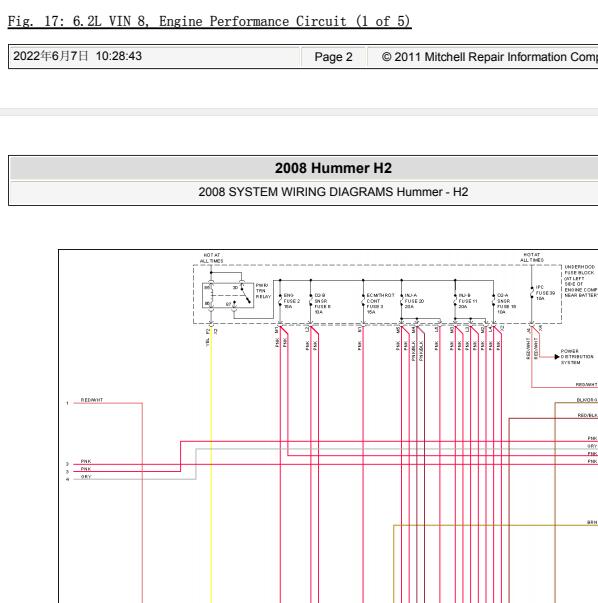This screenshot has height=603, width=598.
Task: Click the 'POWER DISTRIBUTION SYSTEM' arrow label
Action: coord(577,356)
